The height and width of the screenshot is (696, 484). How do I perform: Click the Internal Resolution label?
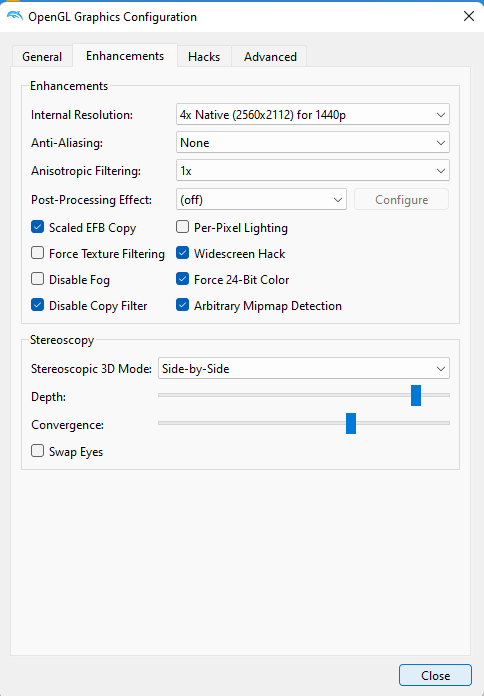click(x=82, y=115)
